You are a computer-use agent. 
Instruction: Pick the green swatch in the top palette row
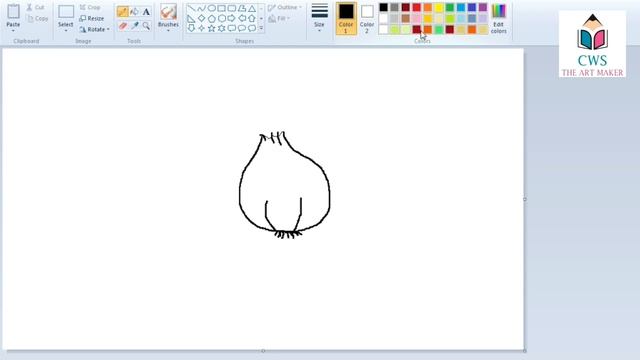(450, 7)
